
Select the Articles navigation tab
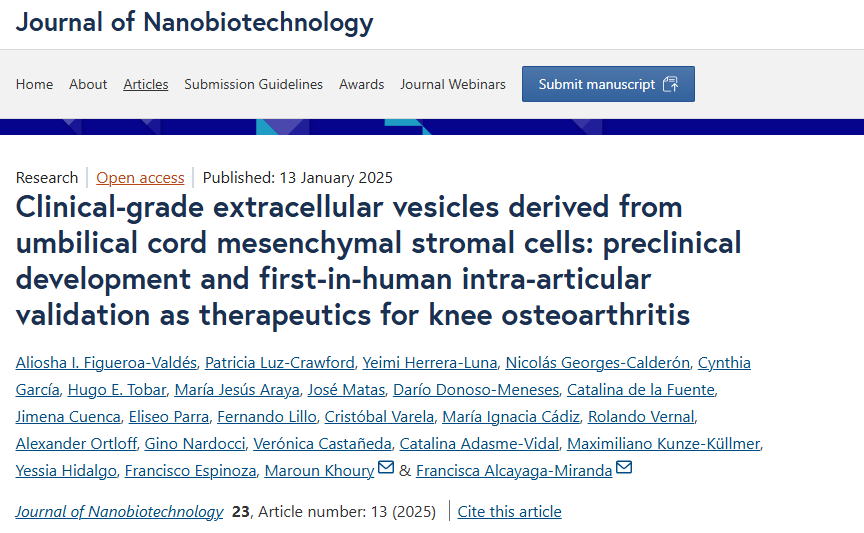[146, 84]
